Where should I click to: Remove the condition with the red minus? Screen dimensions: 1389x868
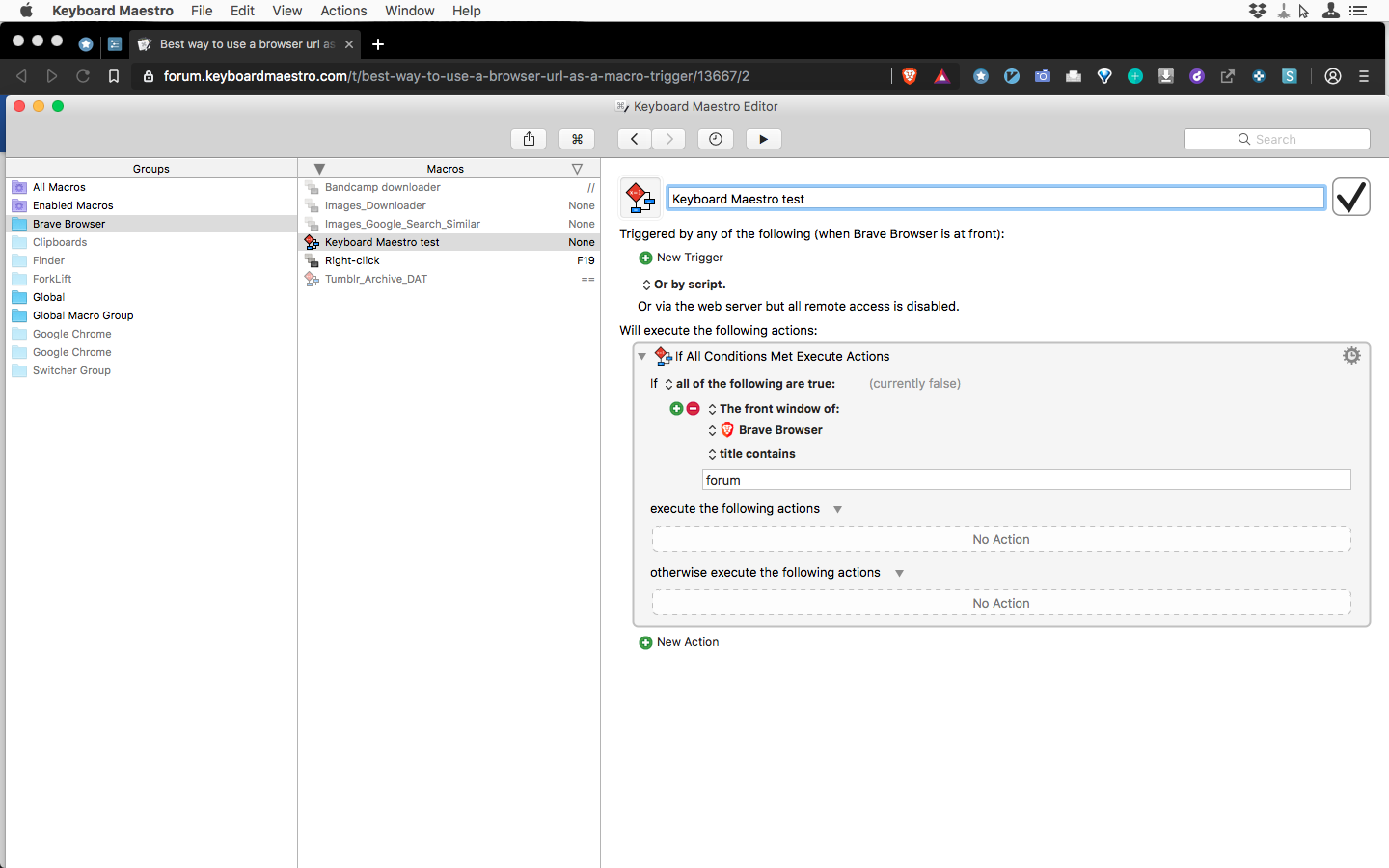(x=693, y=409)
